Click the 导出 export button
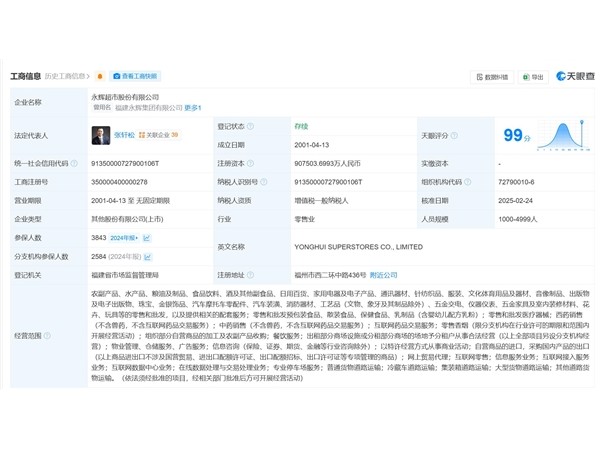Screen dimensions: 600x450 [533, 77]
